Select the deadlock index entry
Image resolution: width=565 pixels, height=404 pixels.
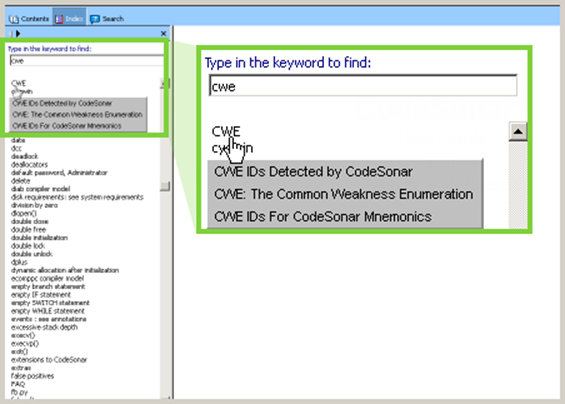(x=25, y=156)
